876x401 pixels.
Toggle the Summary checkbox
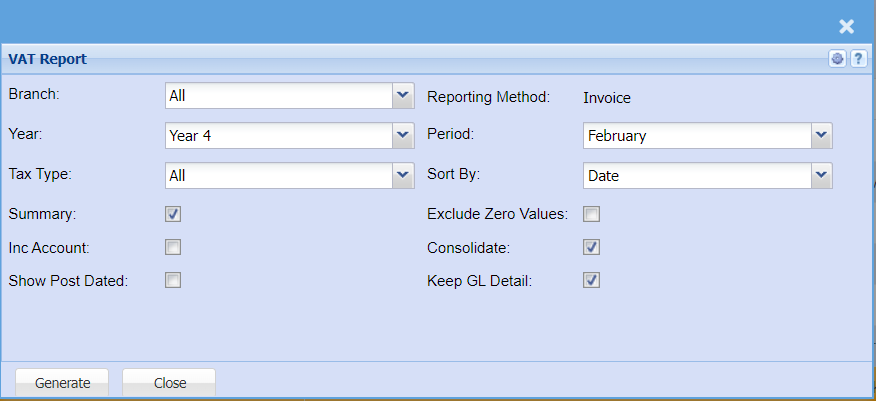(173, 214)
